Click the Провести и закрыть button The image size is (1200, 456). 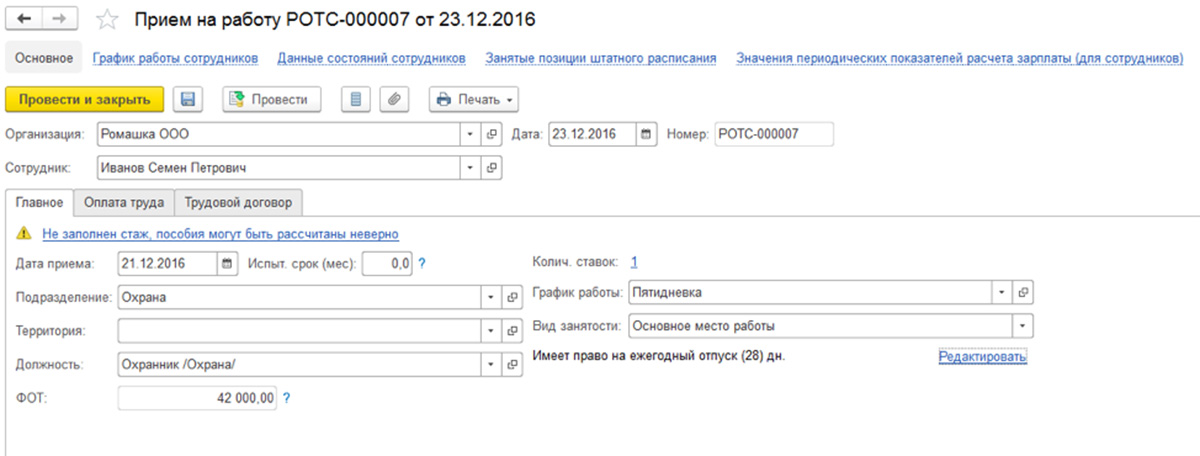(84, 99)
